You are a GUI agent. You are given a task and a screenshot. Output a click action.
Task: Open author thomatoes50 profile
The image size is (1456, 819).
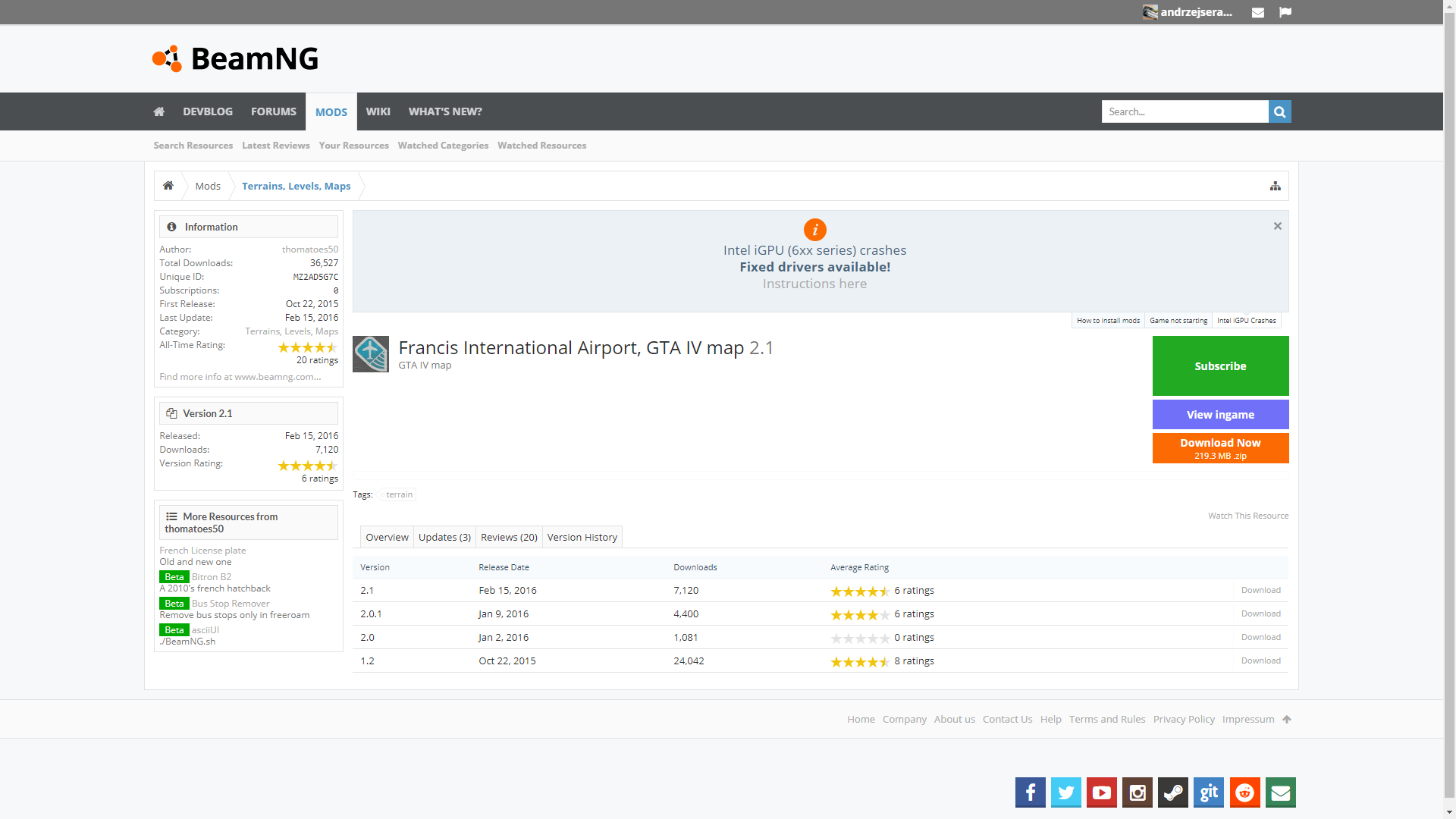[x=310, y=249]
